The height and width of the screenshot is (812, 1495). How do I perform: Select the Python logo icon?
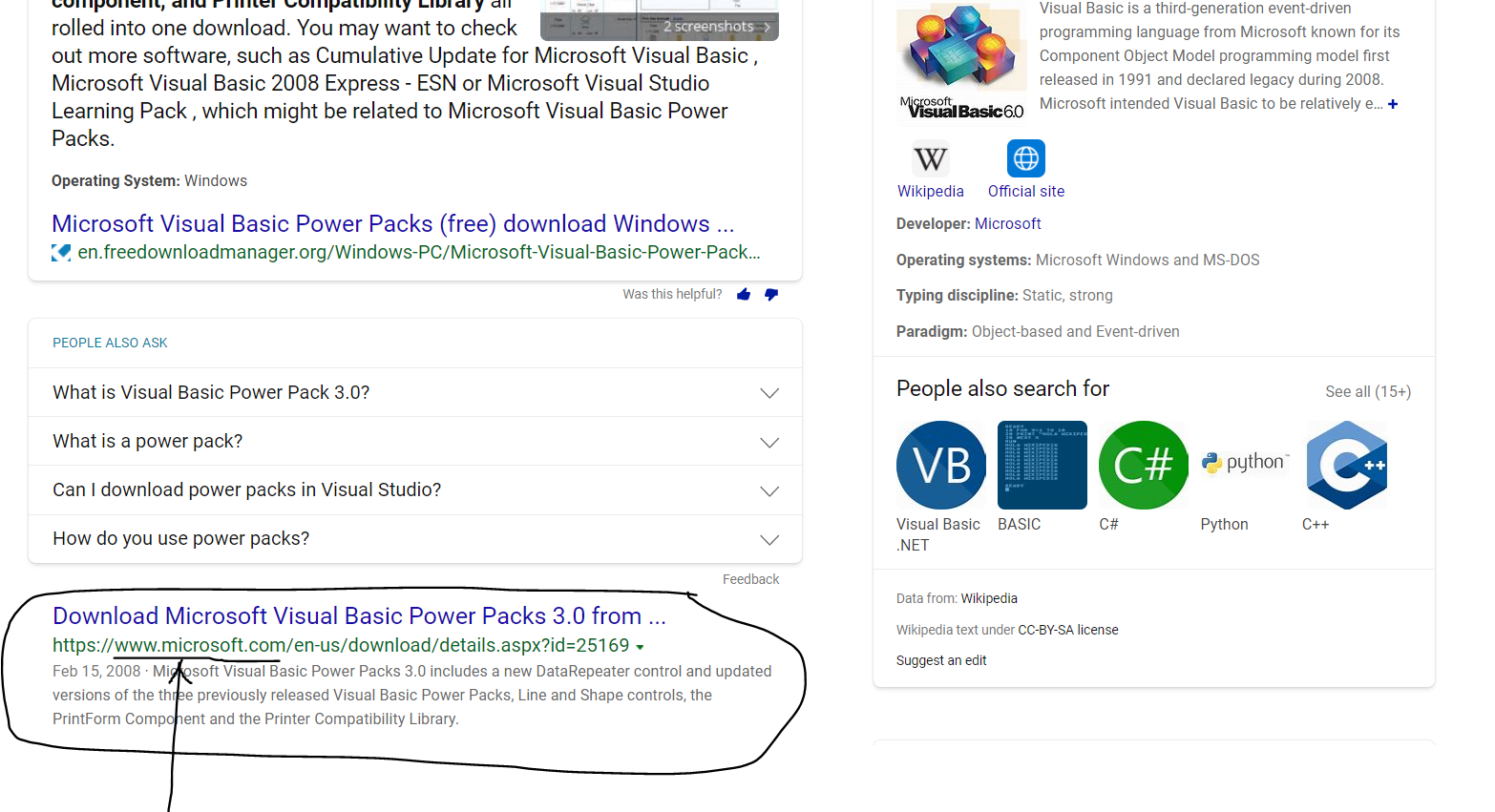pyautogui.click(x=1245, y=463)
